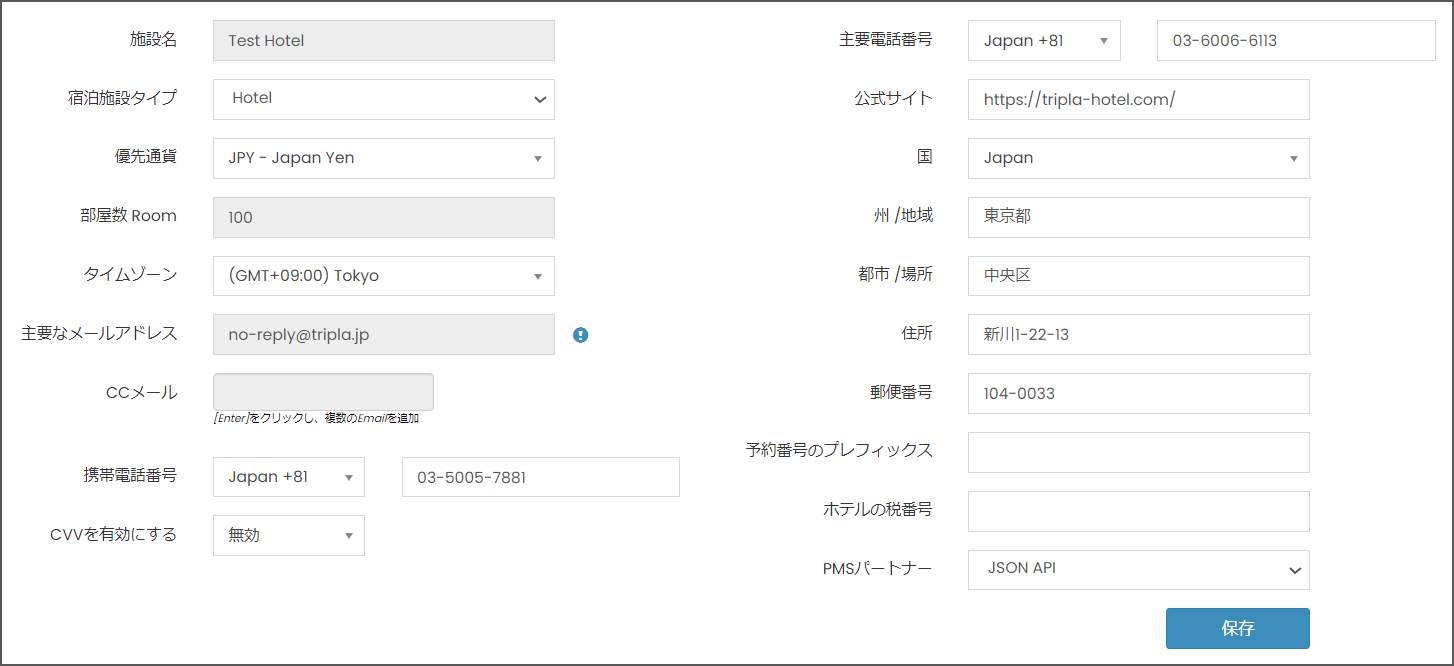Click the mobile number field 03-5005-7881
1454x666 pixels.
pos(540,477)
